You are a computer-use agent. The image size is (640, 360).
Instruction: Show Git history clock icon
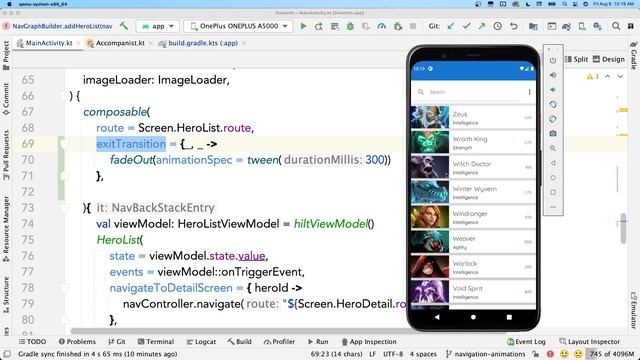498,26
